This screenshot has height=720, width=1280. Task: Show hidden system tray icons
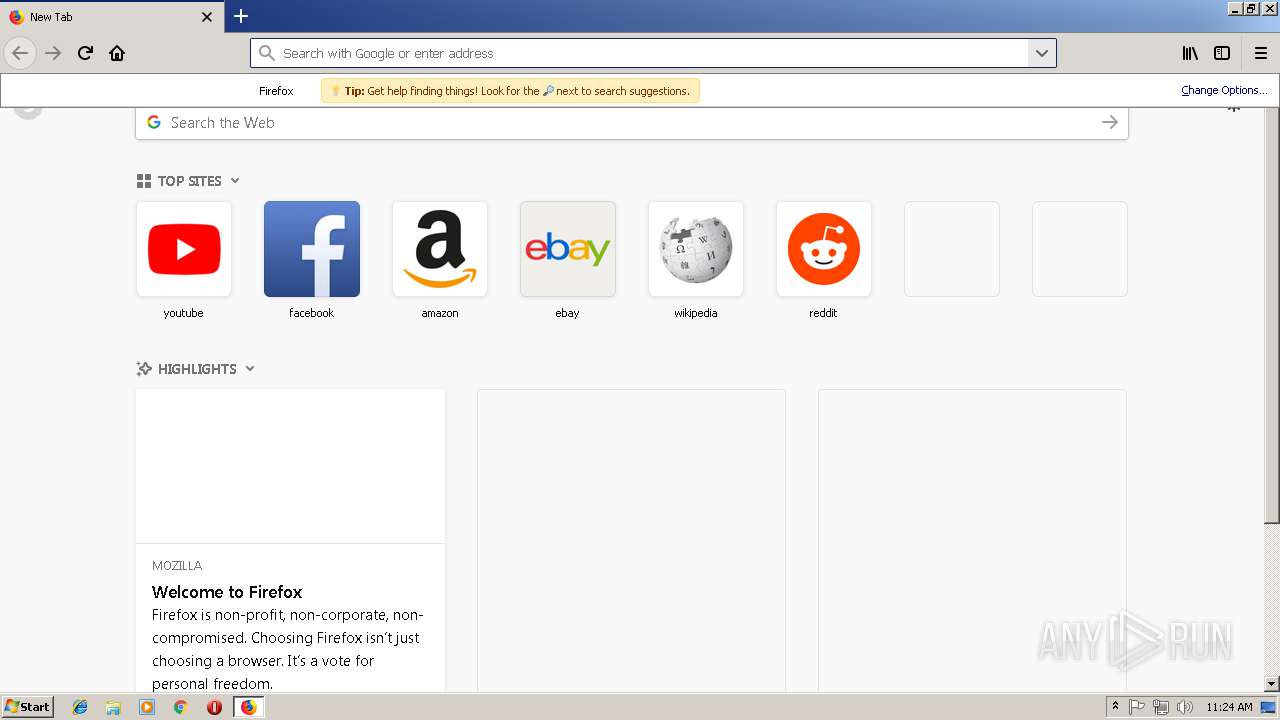tap(1115, 707)
